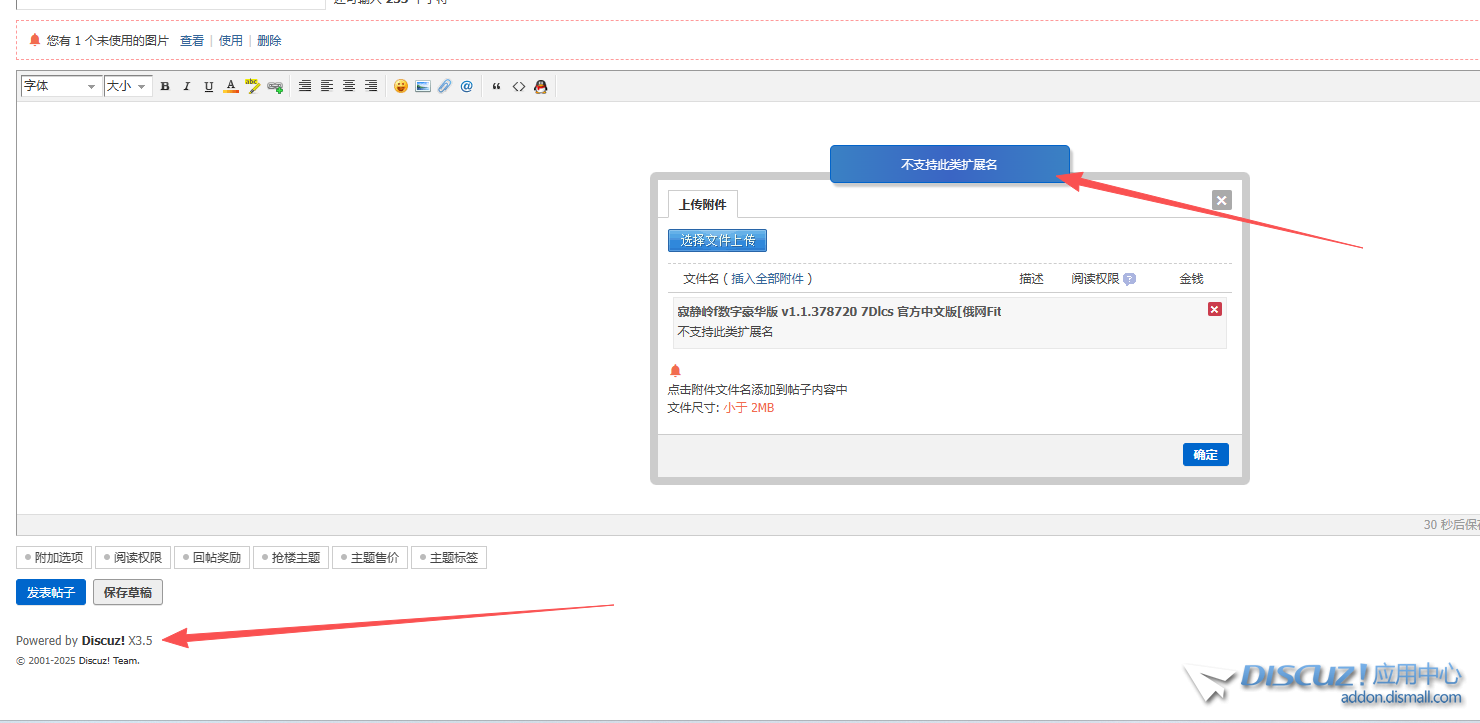
Task: Remove the failed attachment with red X
Action: [x=1215, y=309]
